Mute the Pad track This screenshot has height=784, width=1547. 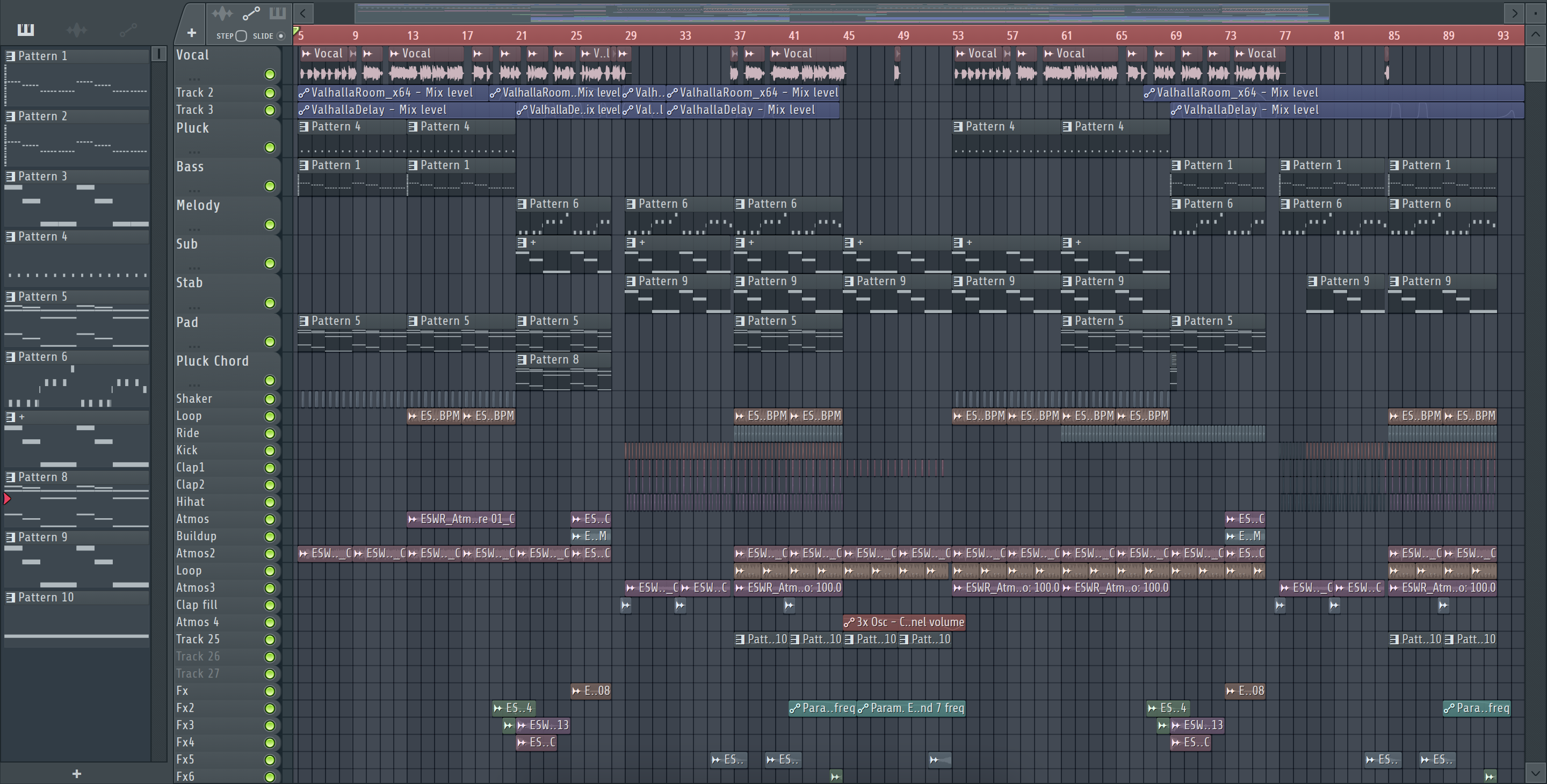(x=270, y=342)
